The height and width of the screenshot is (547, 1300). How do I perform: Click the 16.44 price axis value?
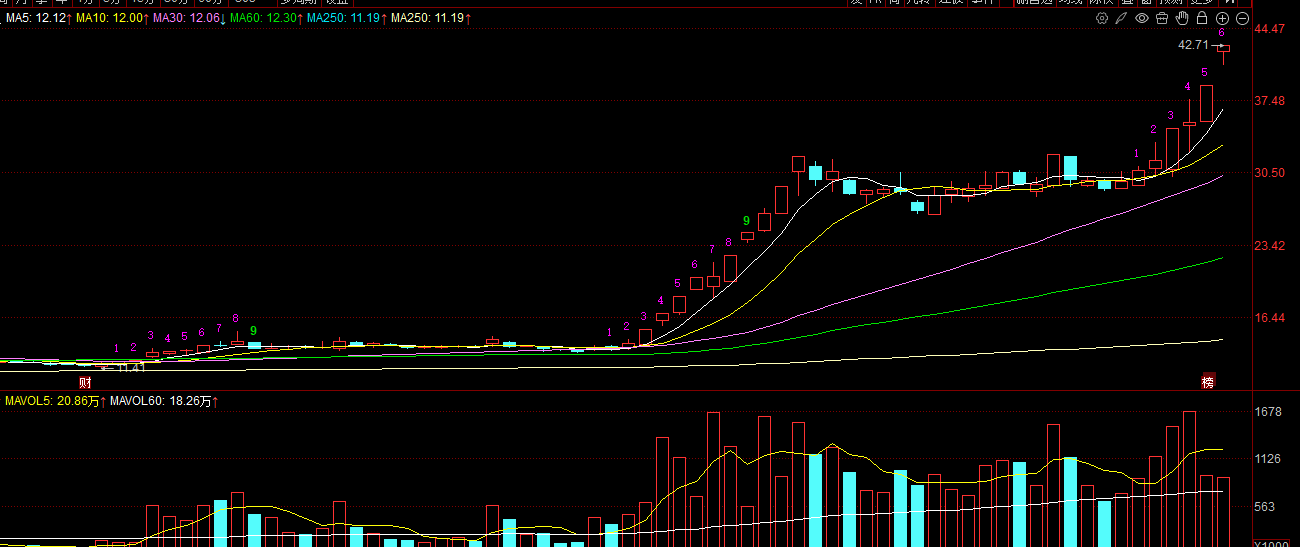[x=1269, y=318]
